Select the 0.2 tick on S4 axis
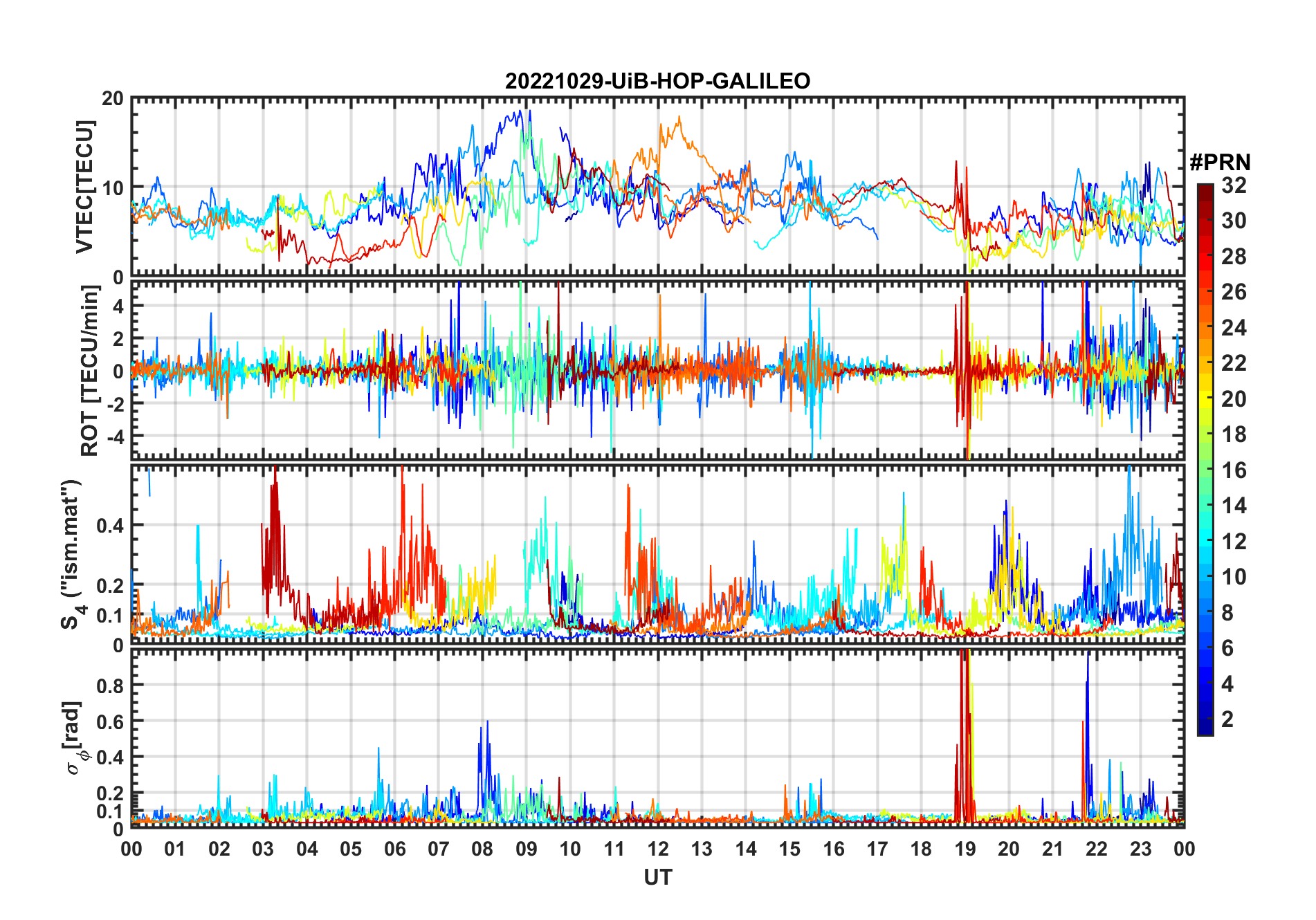 (111, 585)
